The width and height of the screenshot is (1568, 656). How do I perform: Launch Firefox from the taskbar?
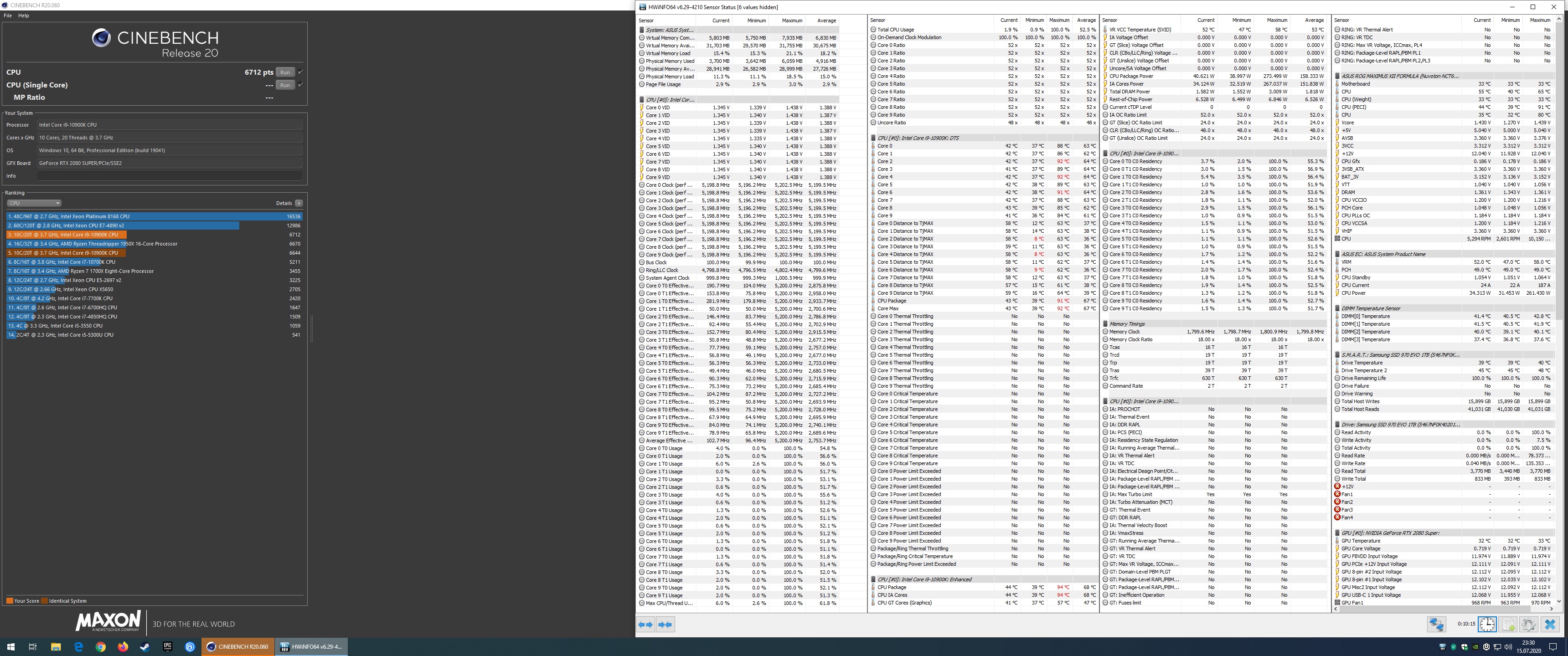[123, 647]
